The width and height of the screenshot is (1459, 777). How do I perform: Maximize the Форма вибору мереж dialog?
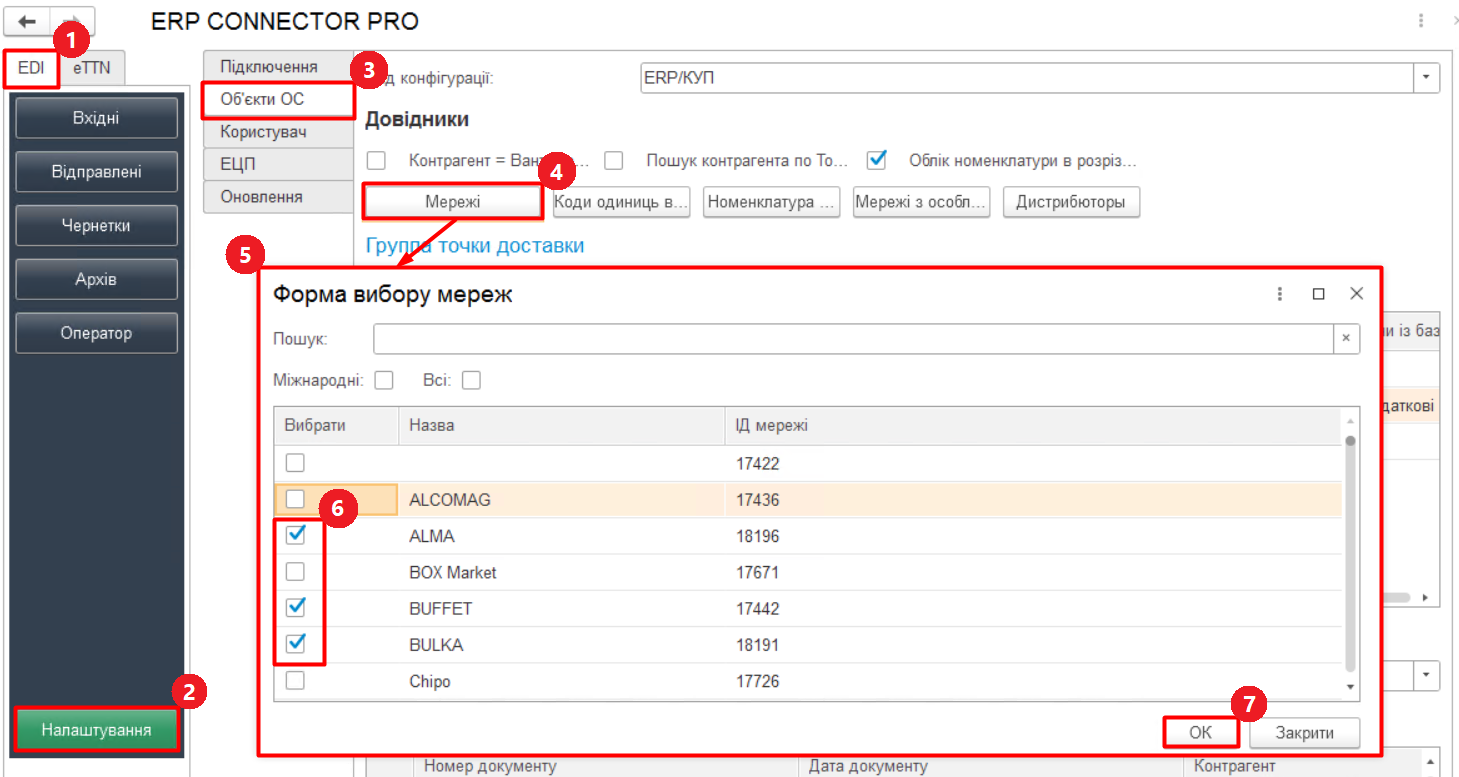point(1318,294)
